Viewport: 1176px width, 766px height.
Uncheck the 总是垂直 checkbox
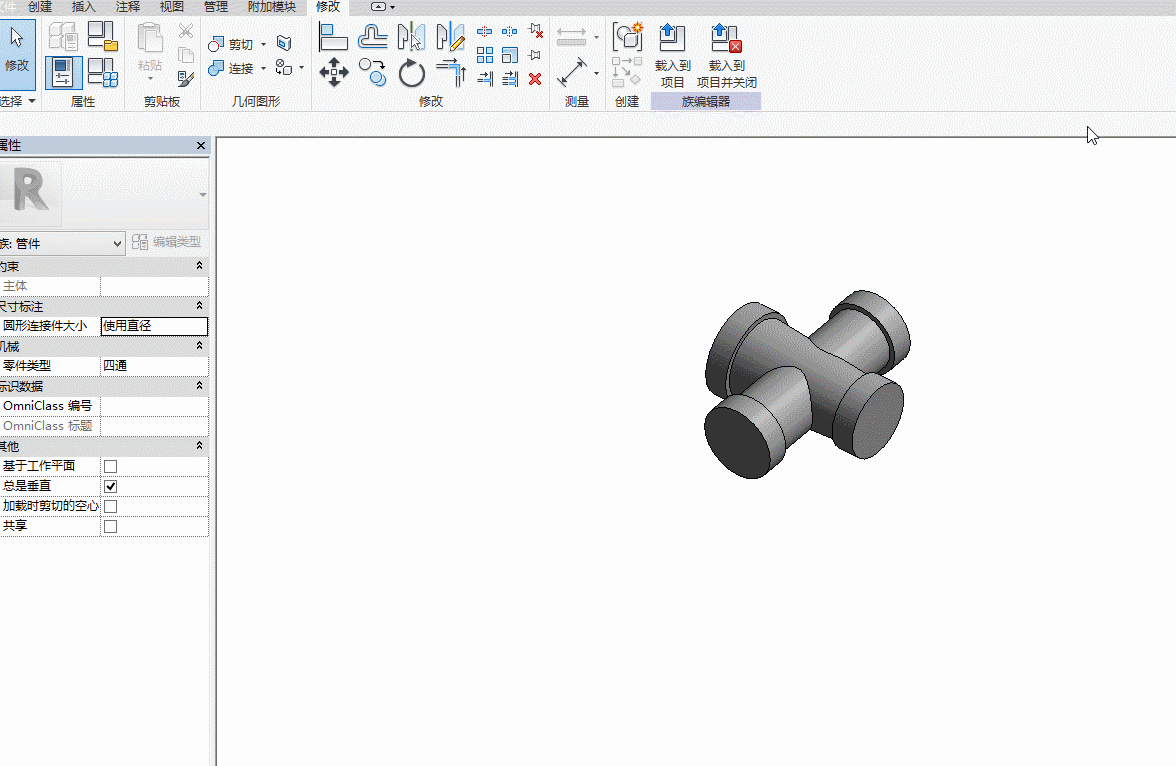110,486
